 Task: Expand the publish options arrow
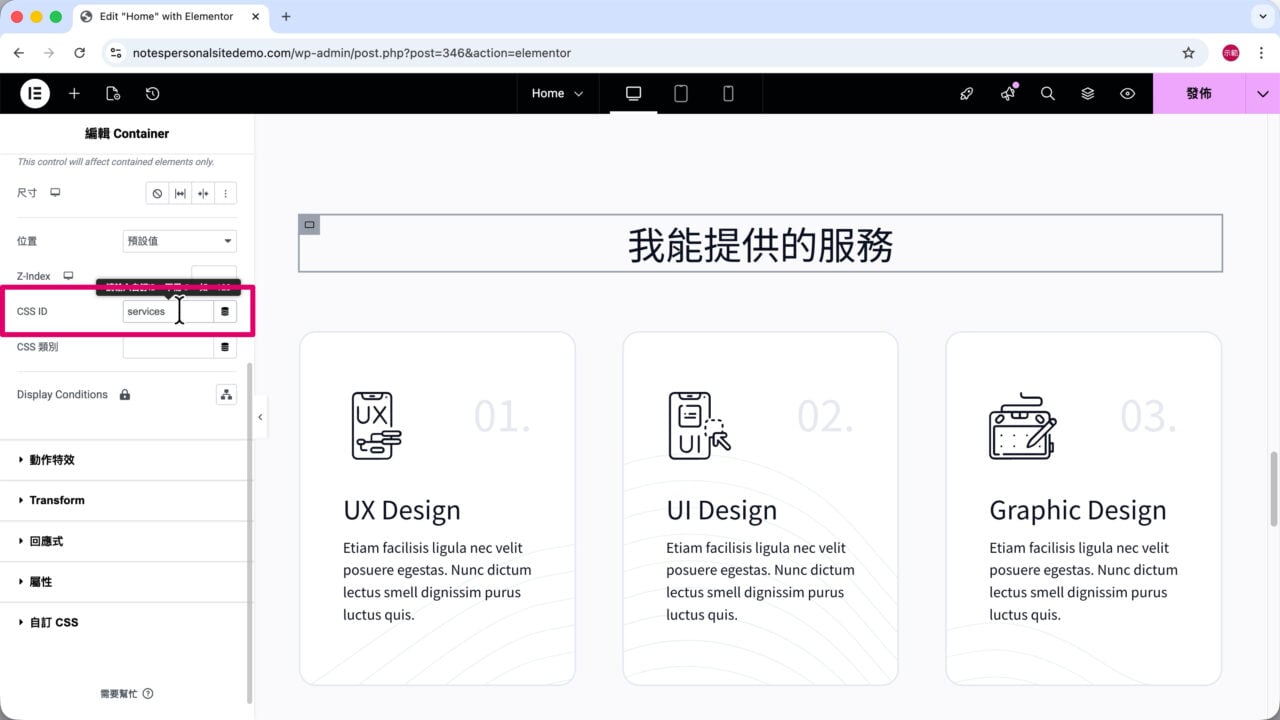point(1263,93)
